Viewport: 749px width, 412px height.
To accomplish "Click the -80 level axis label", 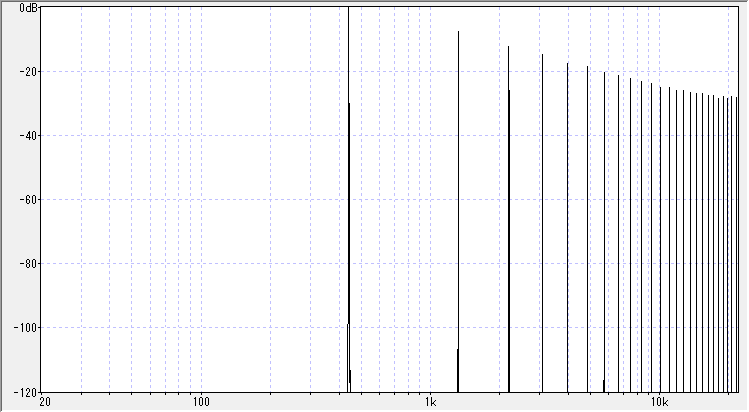I will click(x=28, y=264).
